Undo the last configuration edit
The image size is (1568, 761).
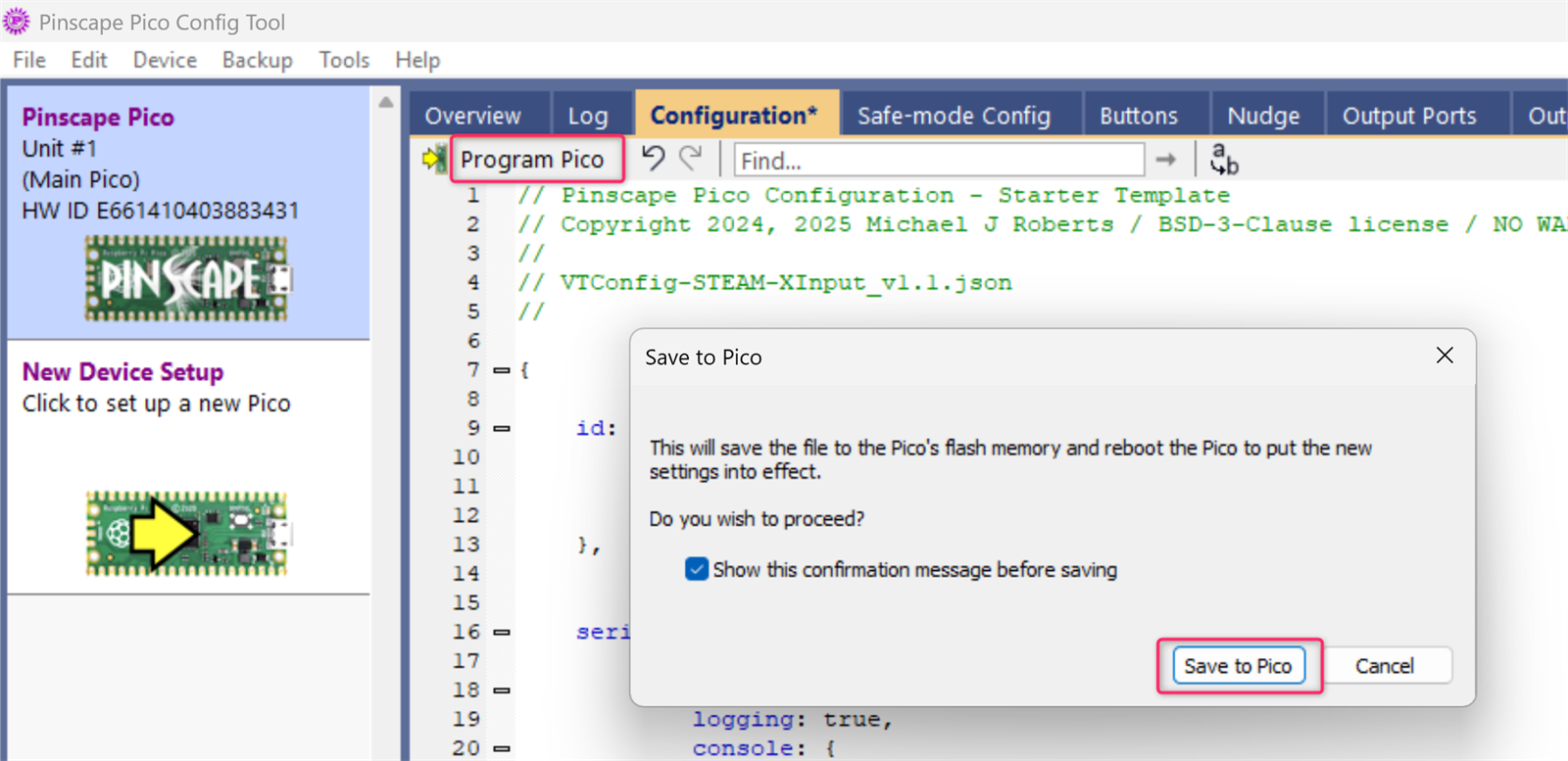[653, 159]
